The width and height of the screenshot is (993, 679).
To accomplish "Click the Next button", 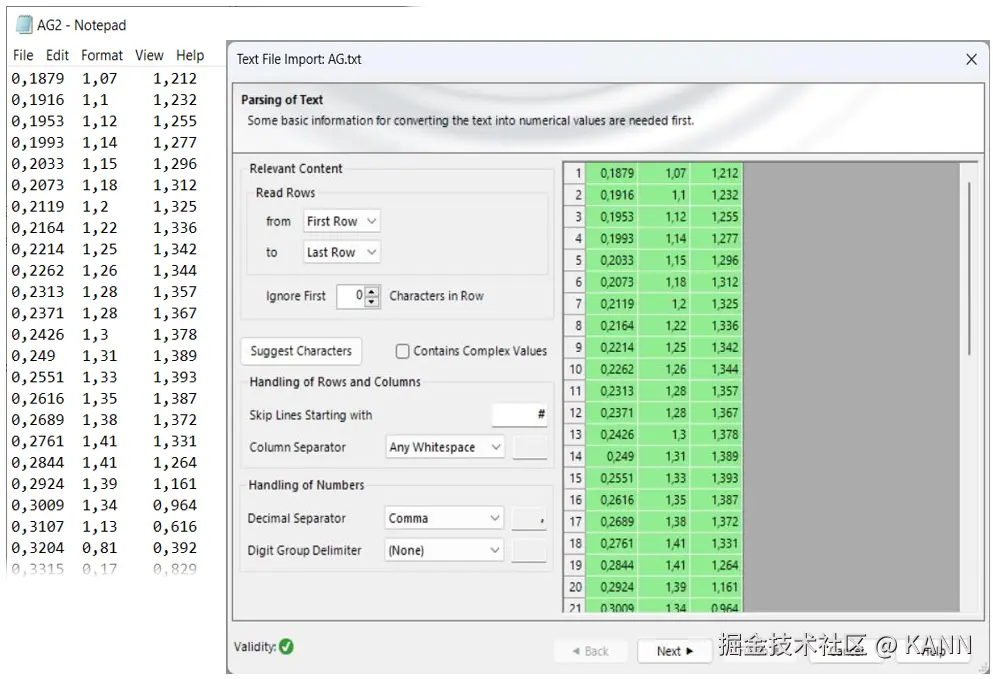I will click(x=674, y=651).
